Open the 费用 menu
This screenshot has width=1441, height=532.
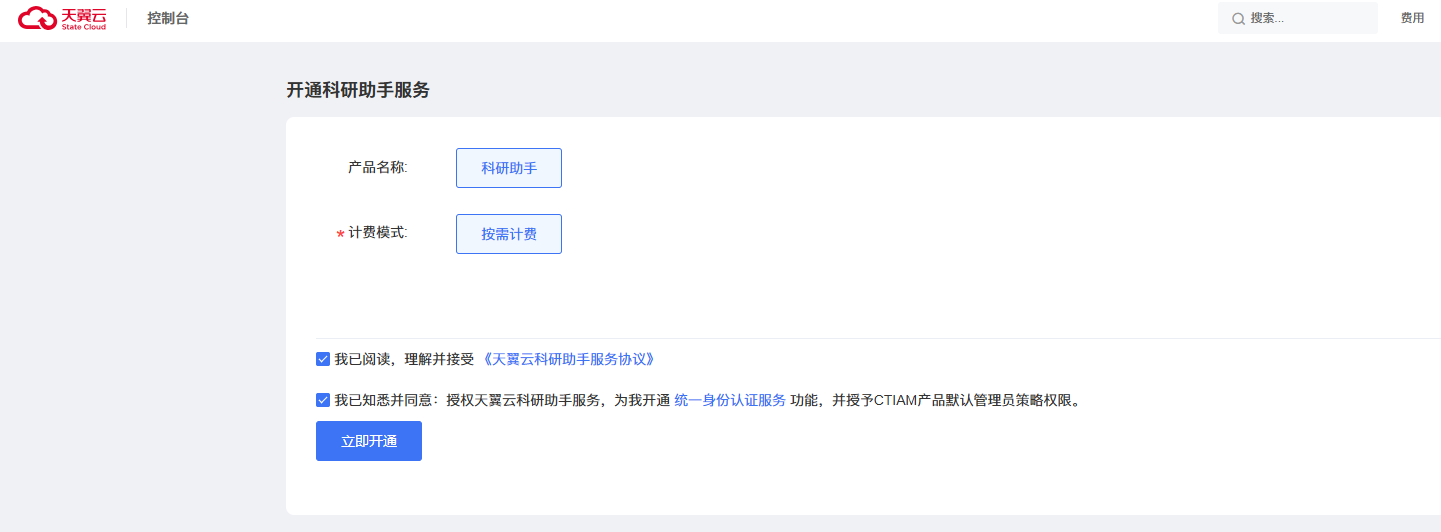click(1412, 18)
